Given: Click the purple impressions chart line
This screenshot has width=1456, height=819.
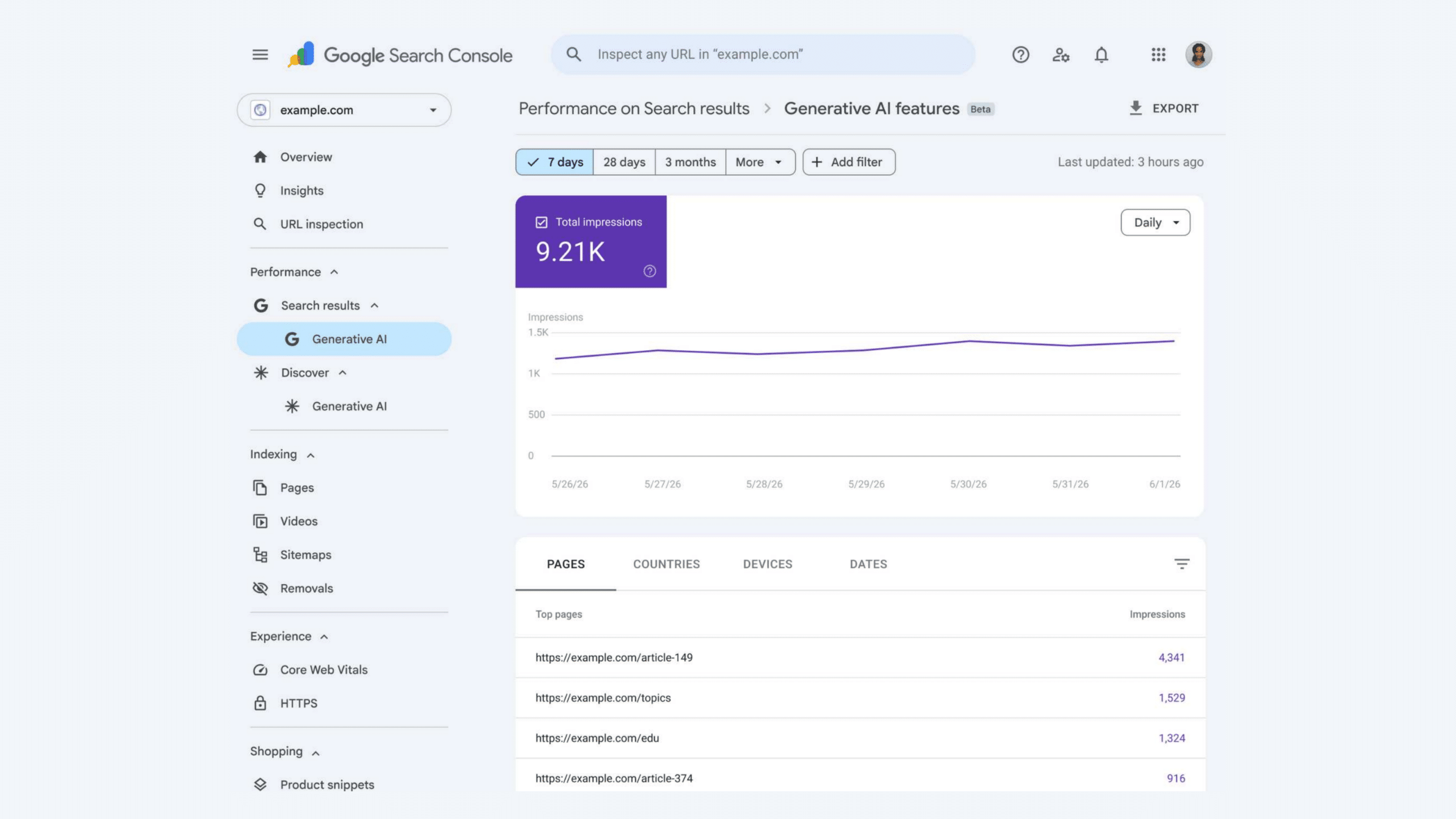Looking at the screenshot, I should pyautogui.click(x=864, y=350).
